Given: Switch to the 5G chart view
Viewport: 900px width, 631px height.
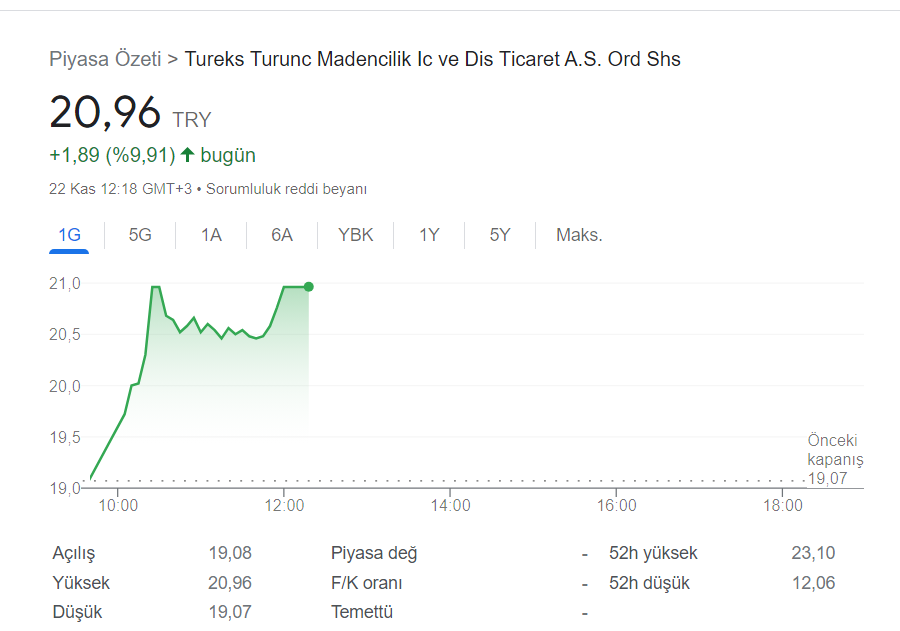Looking at the screenshot, I should click(139, 234).
